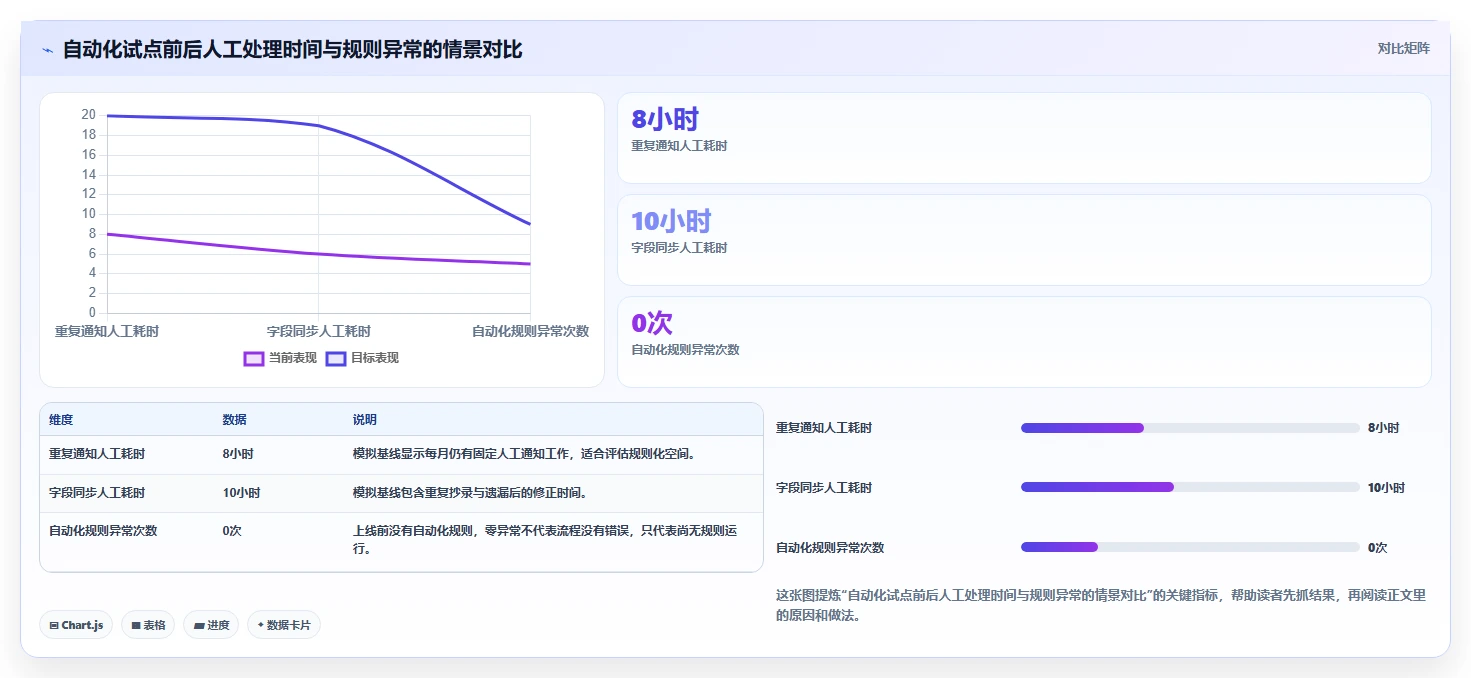
Task: Click 重复通知人工耗时 label left of progress bar
Action: coord(824,428)
